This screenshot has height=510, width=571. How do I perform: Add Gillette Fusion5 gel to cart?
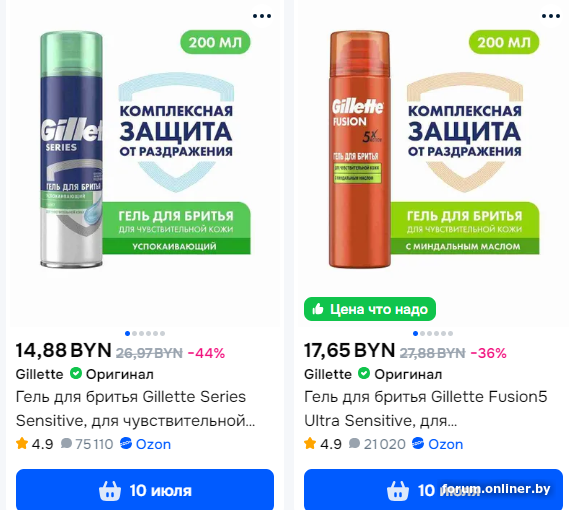point(433,490)
